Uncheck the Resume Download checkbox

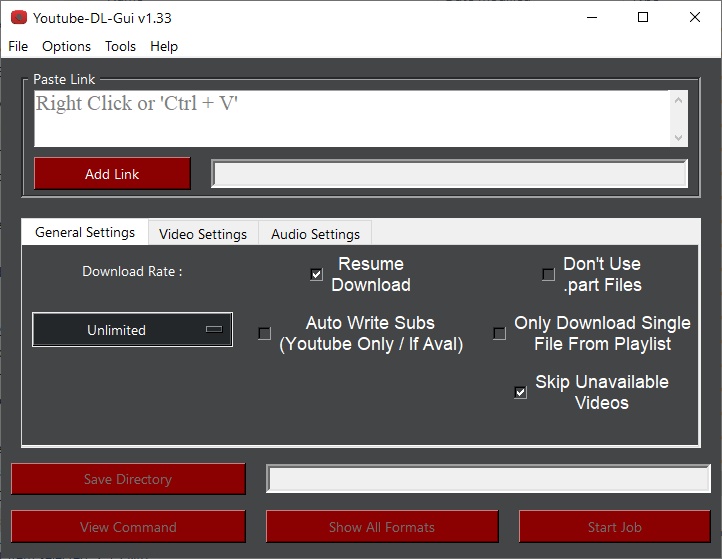(316, 274)
